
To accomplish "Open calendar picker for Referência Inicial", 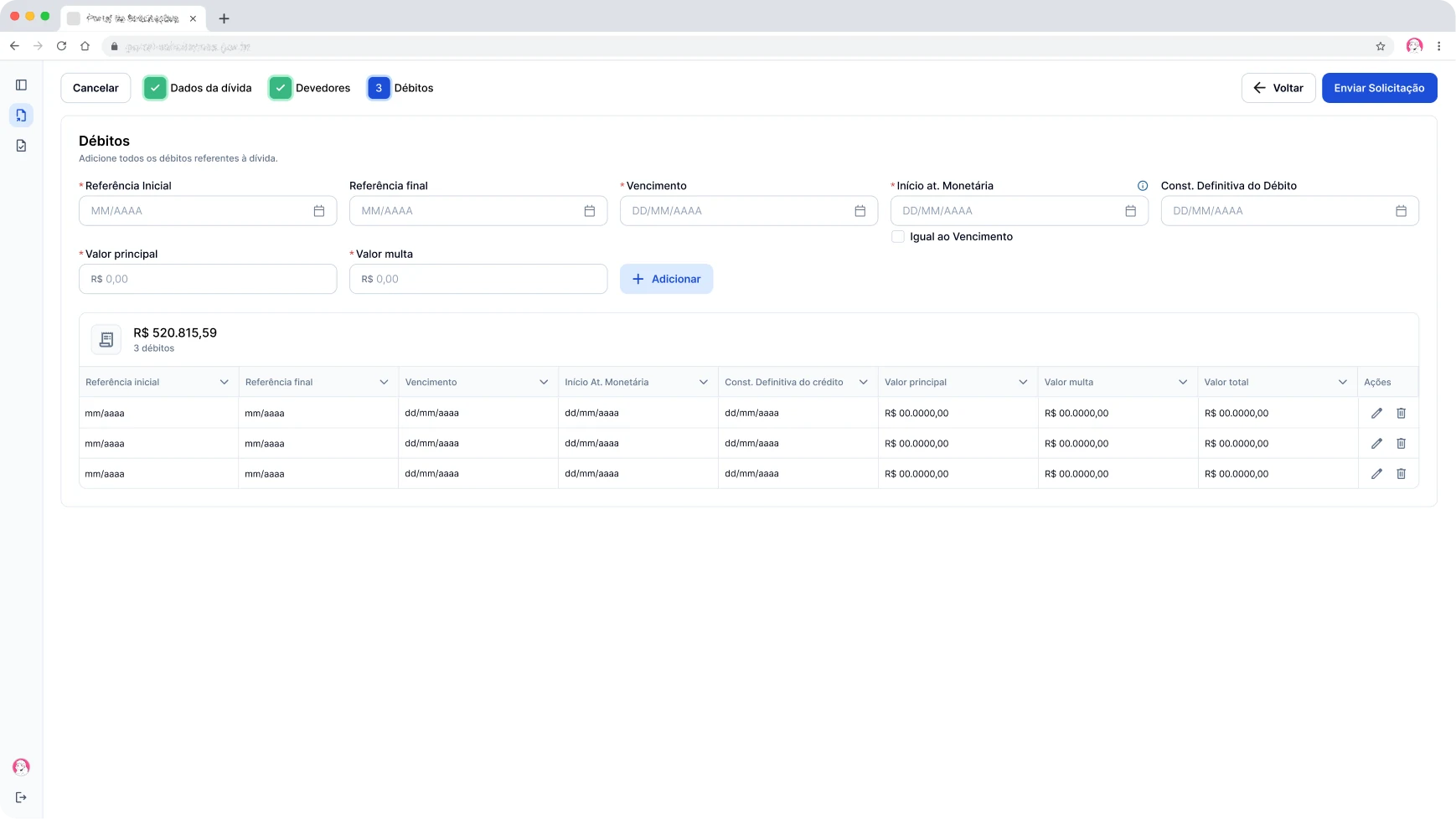I will click(318, 211).
